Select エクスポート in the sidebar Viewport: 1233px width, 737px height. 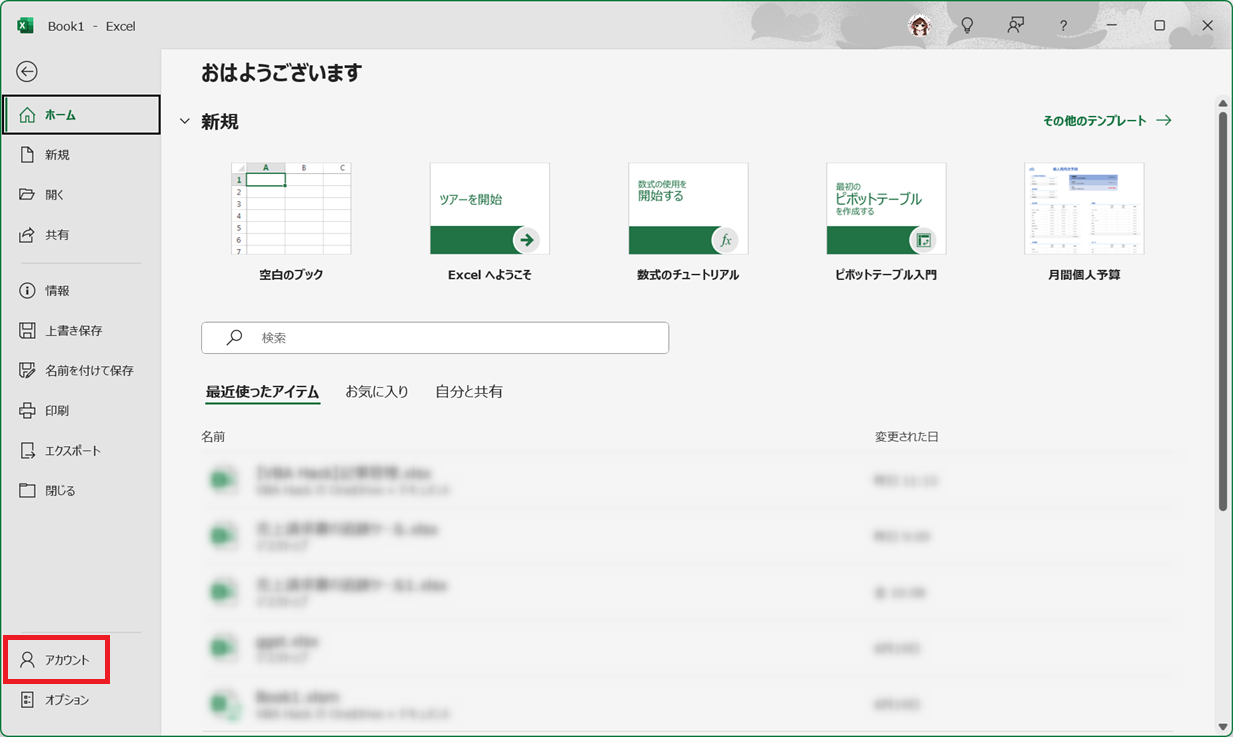[x=81, y=451]
